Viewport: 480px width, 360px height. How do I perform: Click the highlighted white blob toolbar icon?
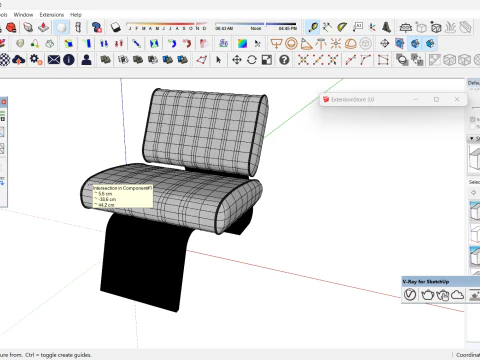click(61, 27)
